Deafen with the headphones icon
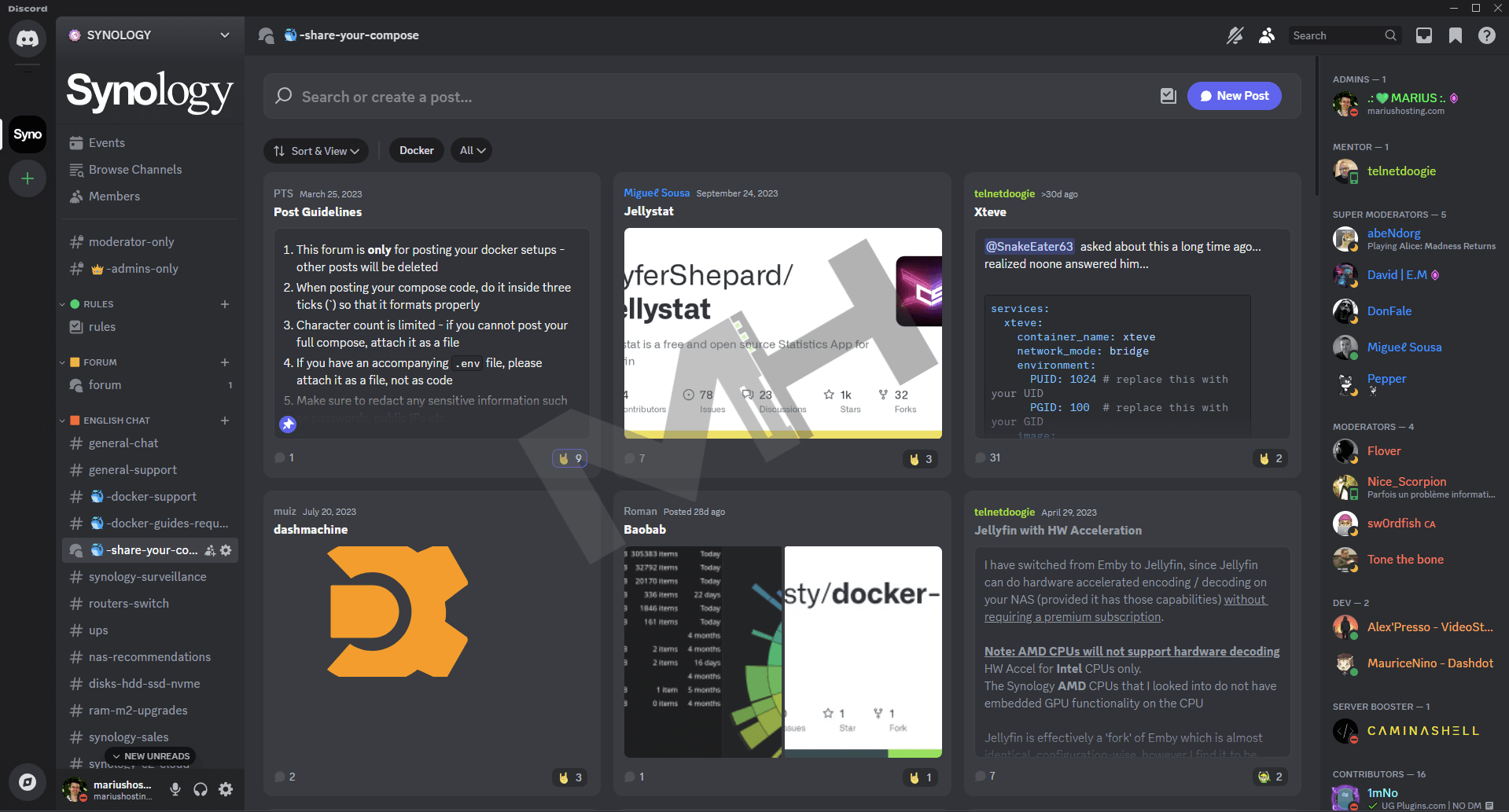 click(x=201, y=789)
